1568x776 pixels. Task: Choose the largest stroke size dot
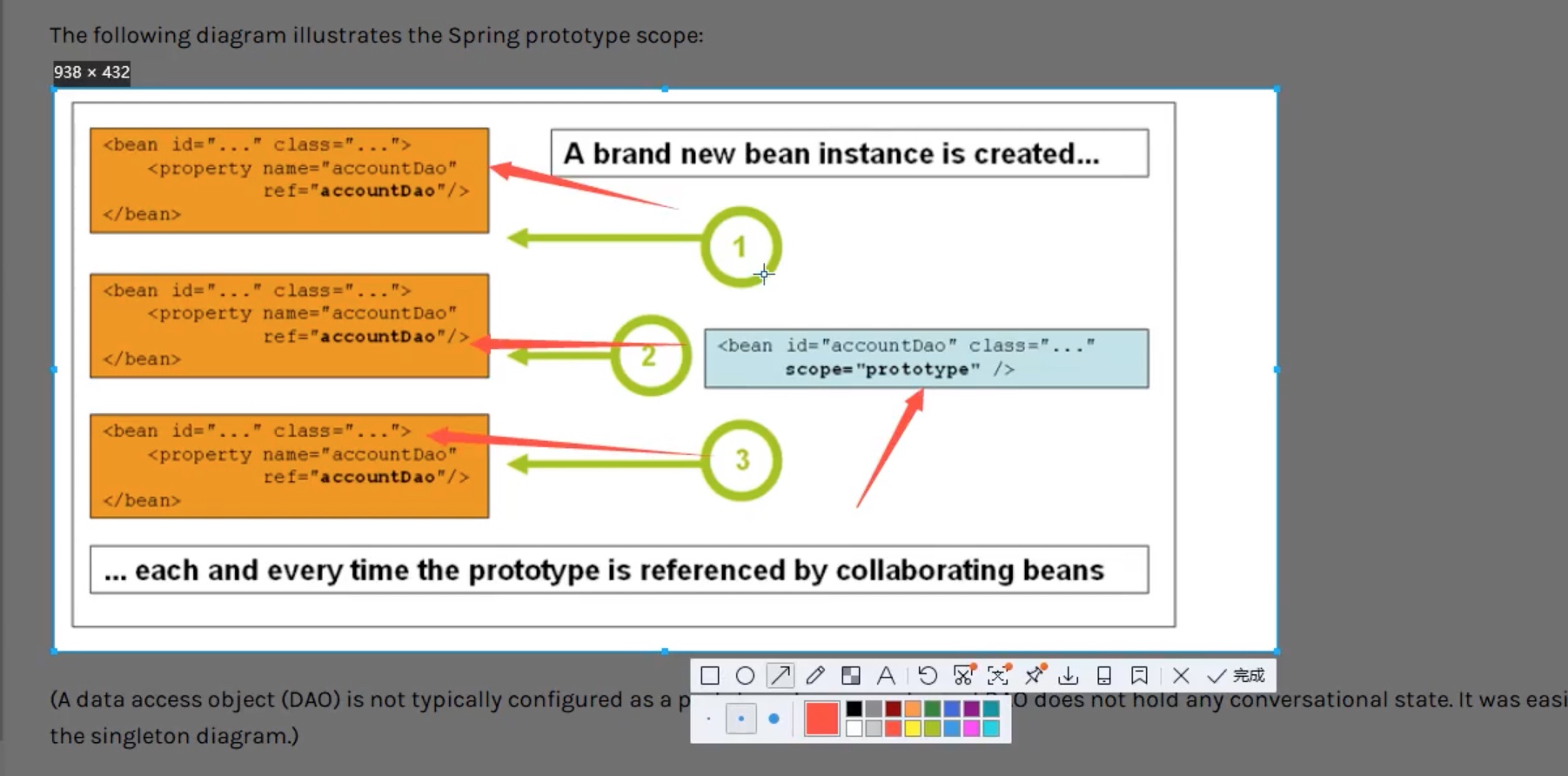point(774,719)
